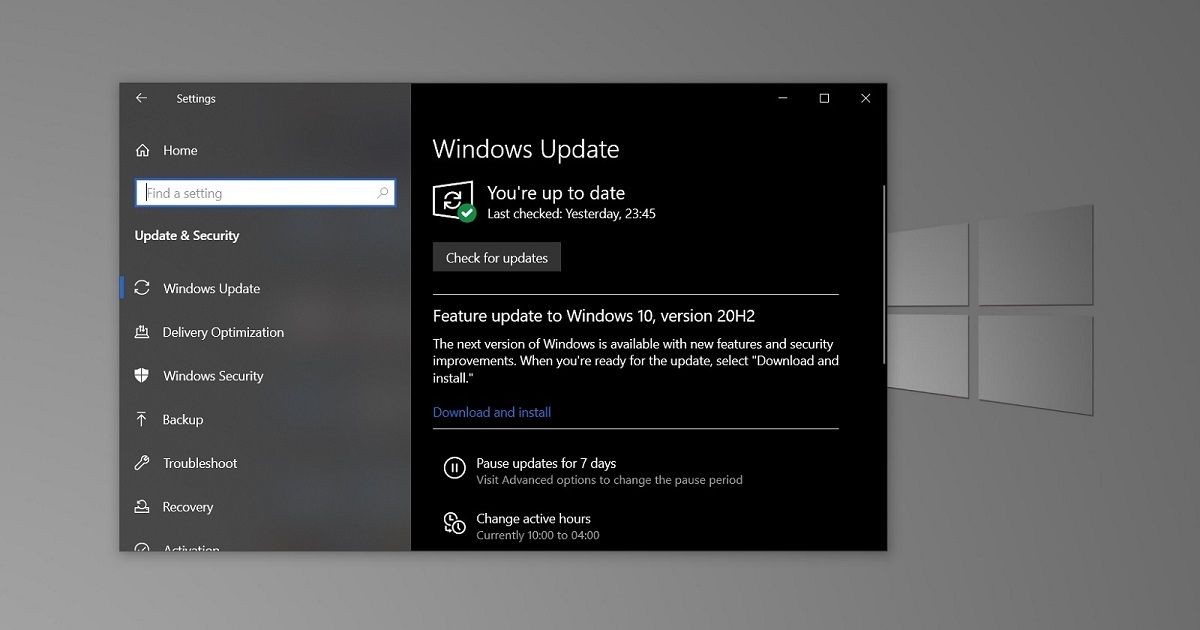Click the Backup upload arrow icon

pos(142,420)
